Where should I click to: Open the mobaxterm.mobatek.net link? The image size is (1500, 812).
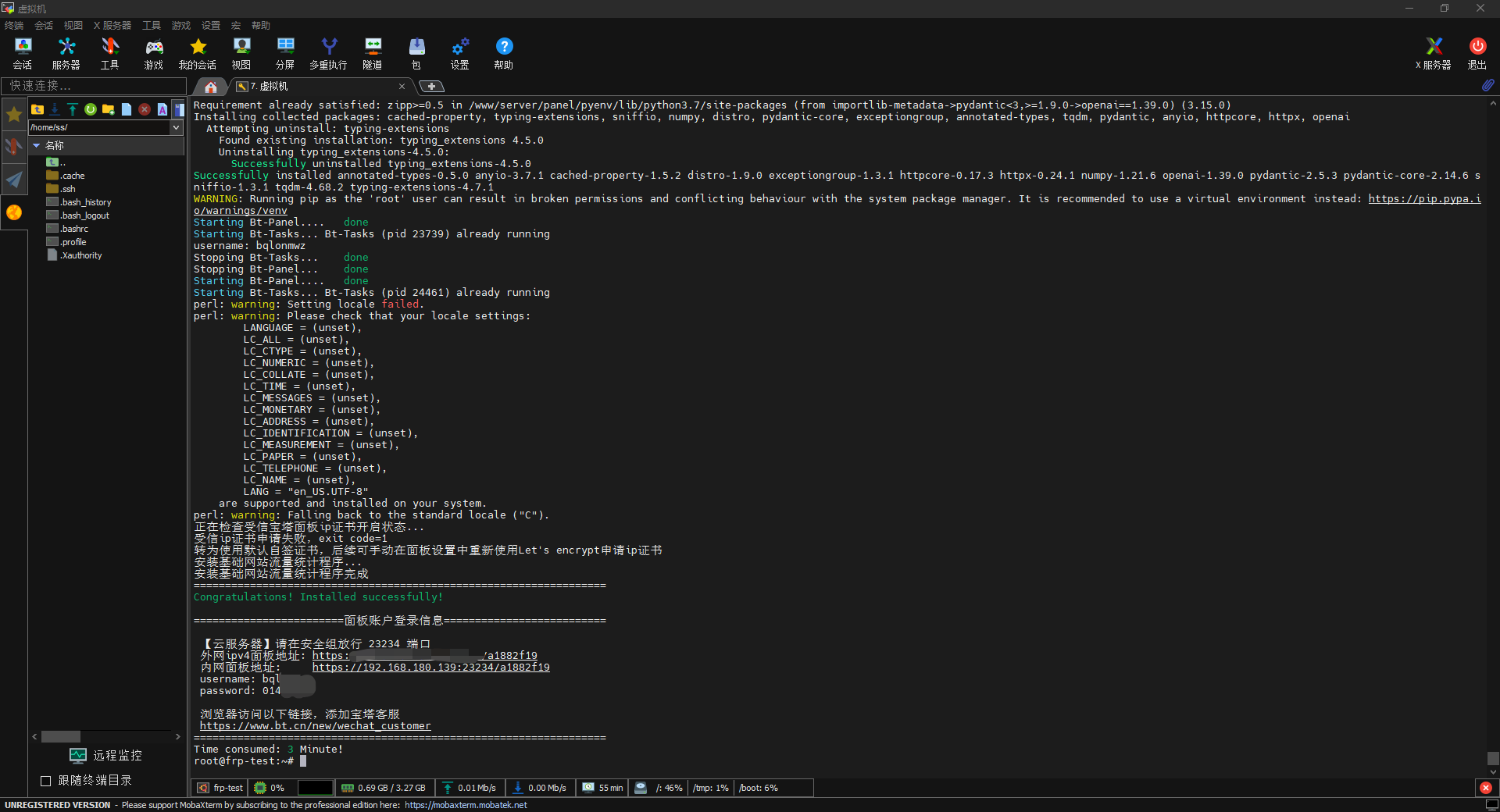click(466, 805)
